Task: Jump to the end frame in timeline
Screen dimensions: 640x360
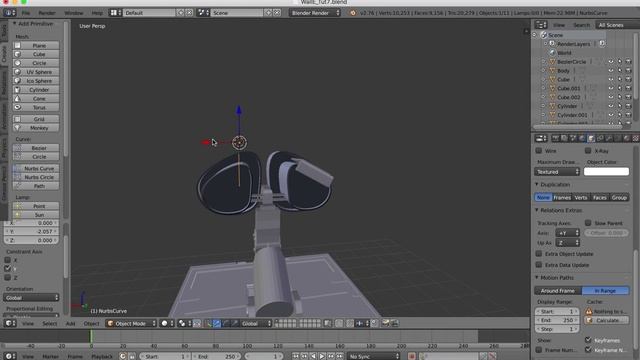Action: pyautogui.click(x=340, y=356)
